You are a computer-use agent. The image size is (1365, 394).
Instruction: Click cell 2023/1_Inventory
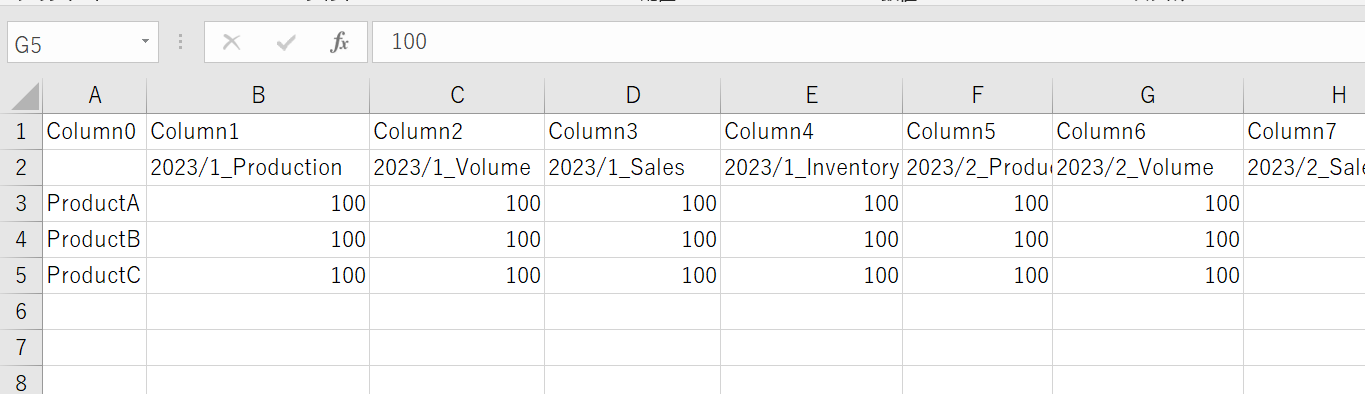click(x=811, y=167)
